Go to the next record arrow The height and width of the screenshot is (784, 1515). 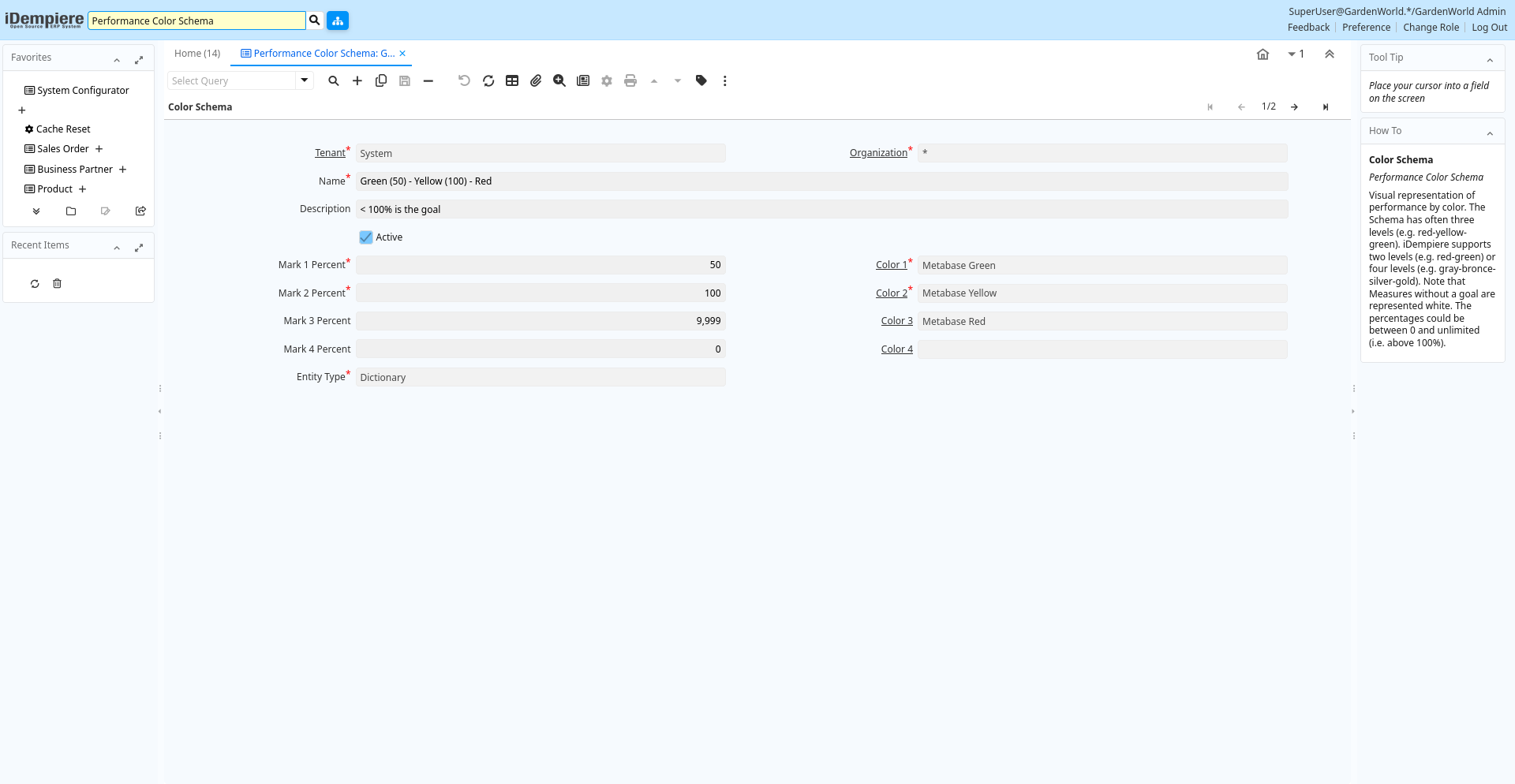(x=1294, y=107)
